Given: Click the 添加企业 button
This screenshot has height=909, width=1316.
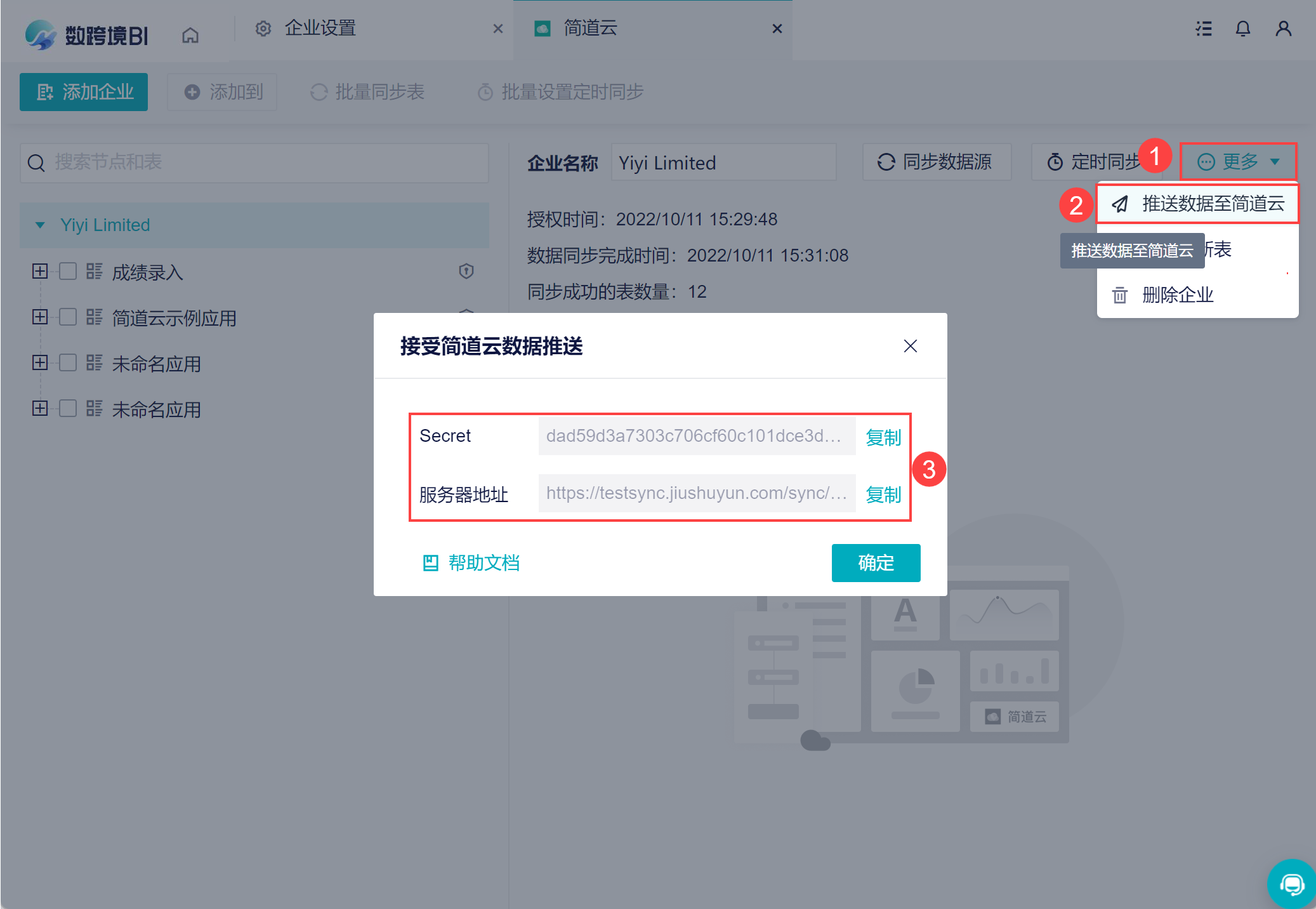Looking at the screenshot, I should 84,92.
